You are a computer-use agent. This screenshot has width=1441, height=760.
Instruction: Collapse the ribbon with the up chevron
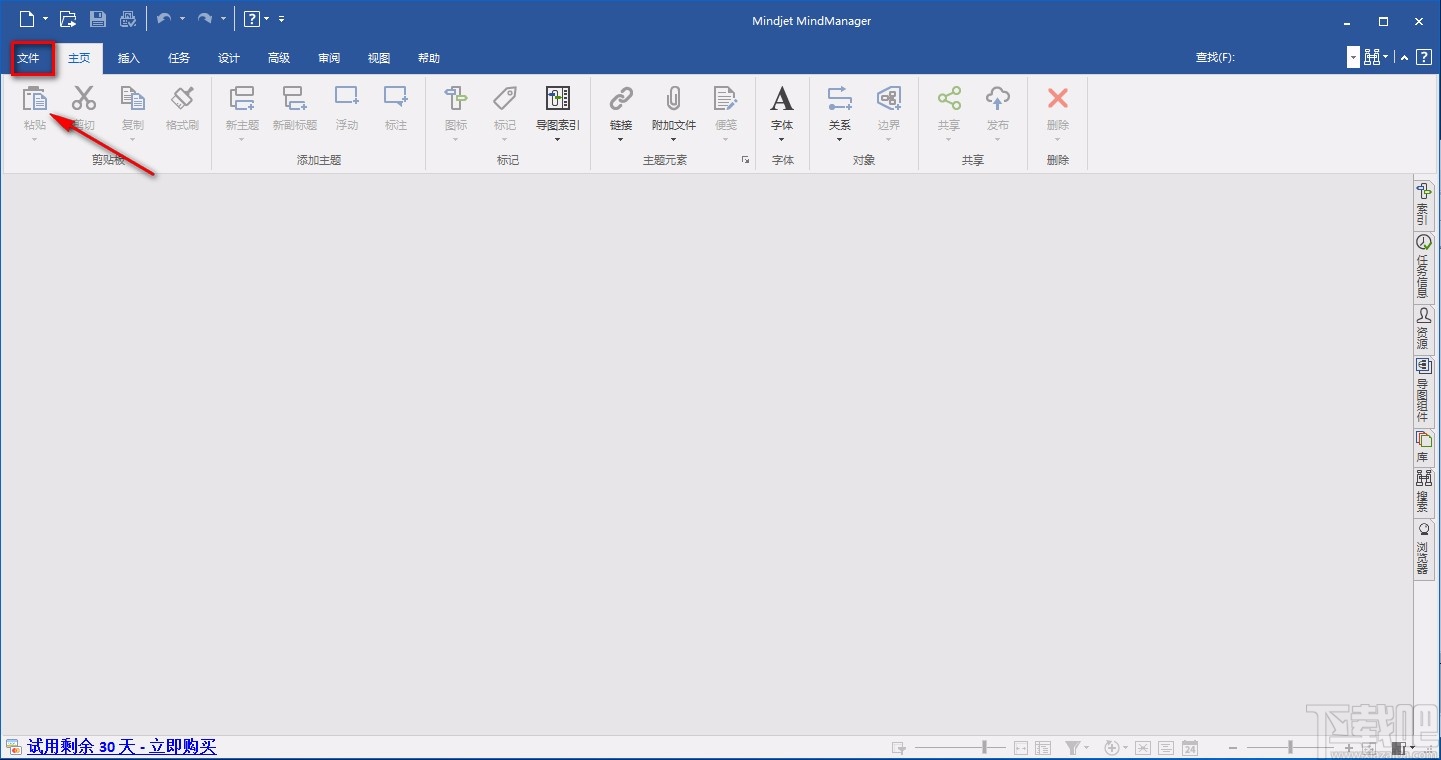1404,58
